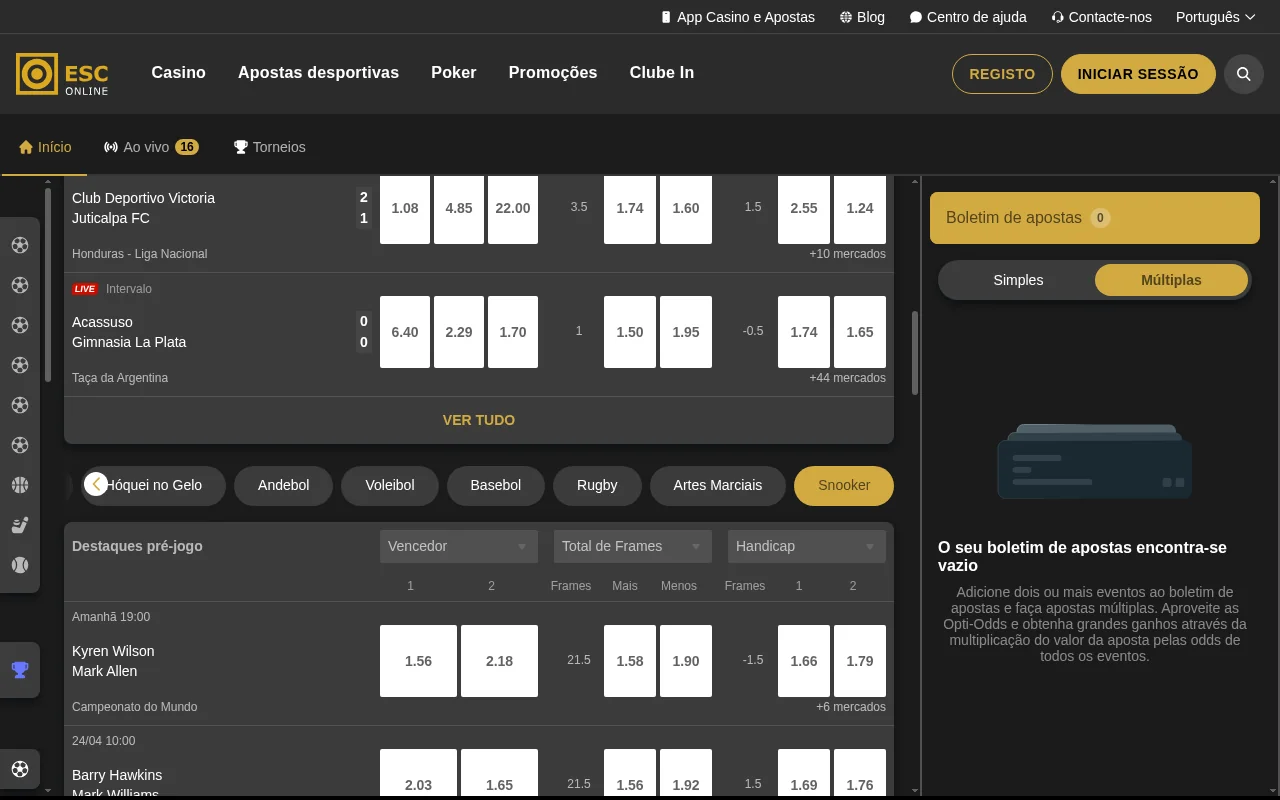Open +10 mercados for Honduras match
The image size is (1280, 800).
coord(847,254)
